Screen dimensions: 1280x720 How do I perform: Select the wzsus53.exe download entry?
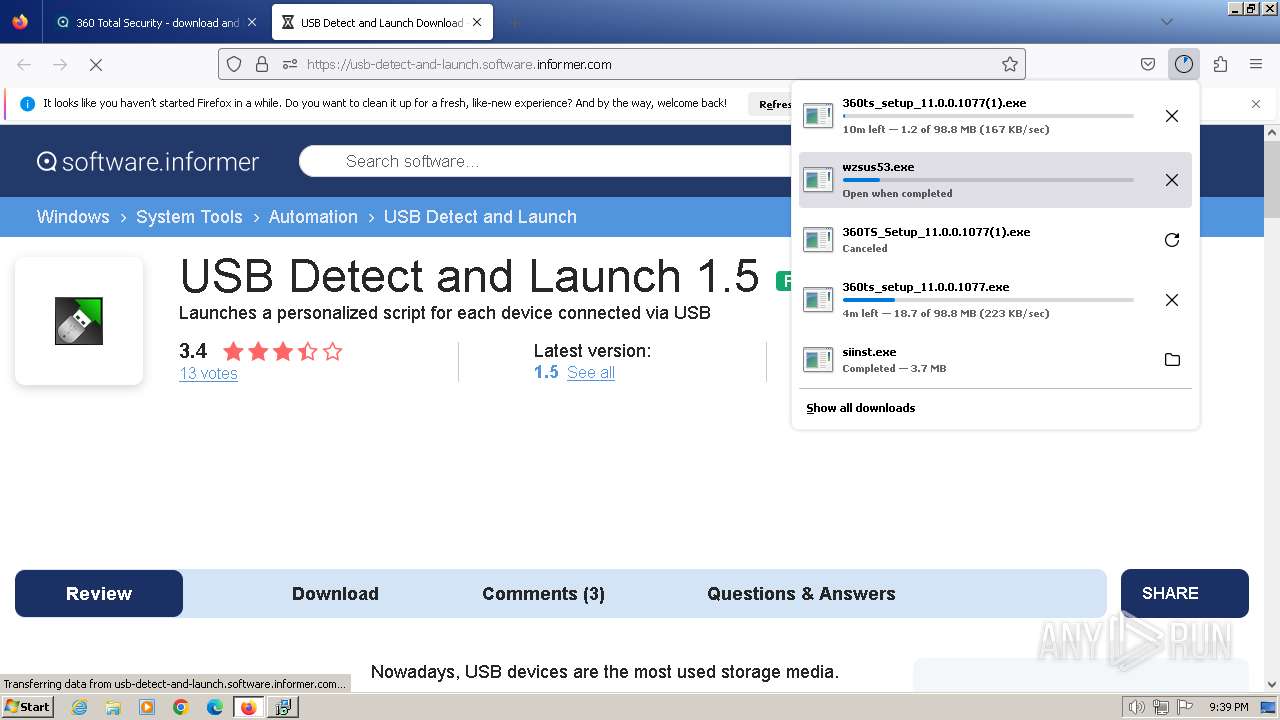pos(995,180)
